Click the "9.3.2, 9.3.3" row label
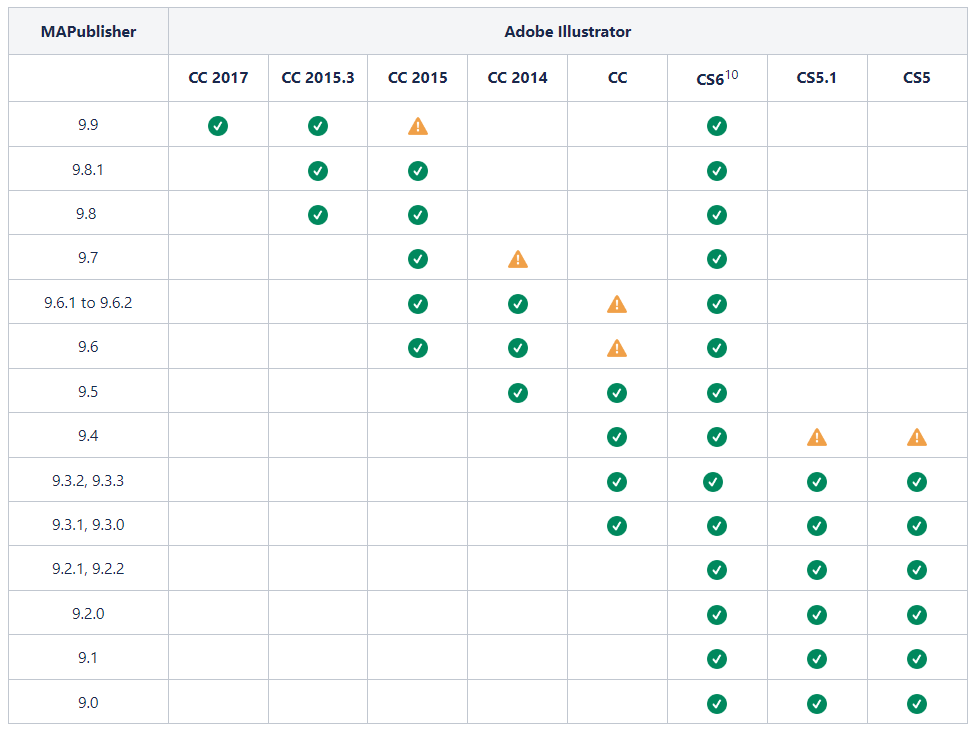 pyautogui.click(x=88, y=481)
